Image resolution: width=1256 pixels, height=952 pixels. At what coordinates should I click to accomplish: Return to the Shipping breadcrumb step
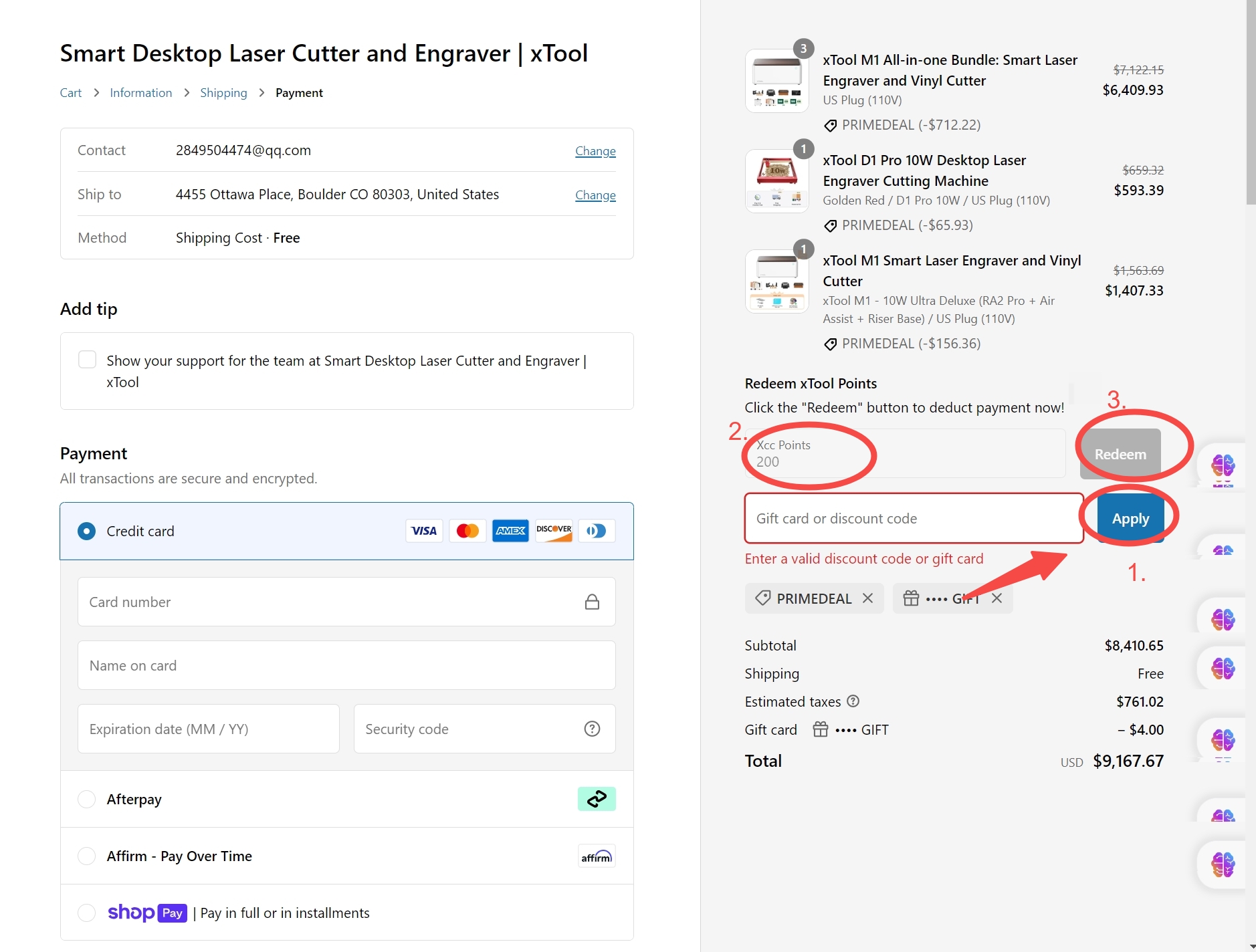pyautogui.click(x=223, y=92)
